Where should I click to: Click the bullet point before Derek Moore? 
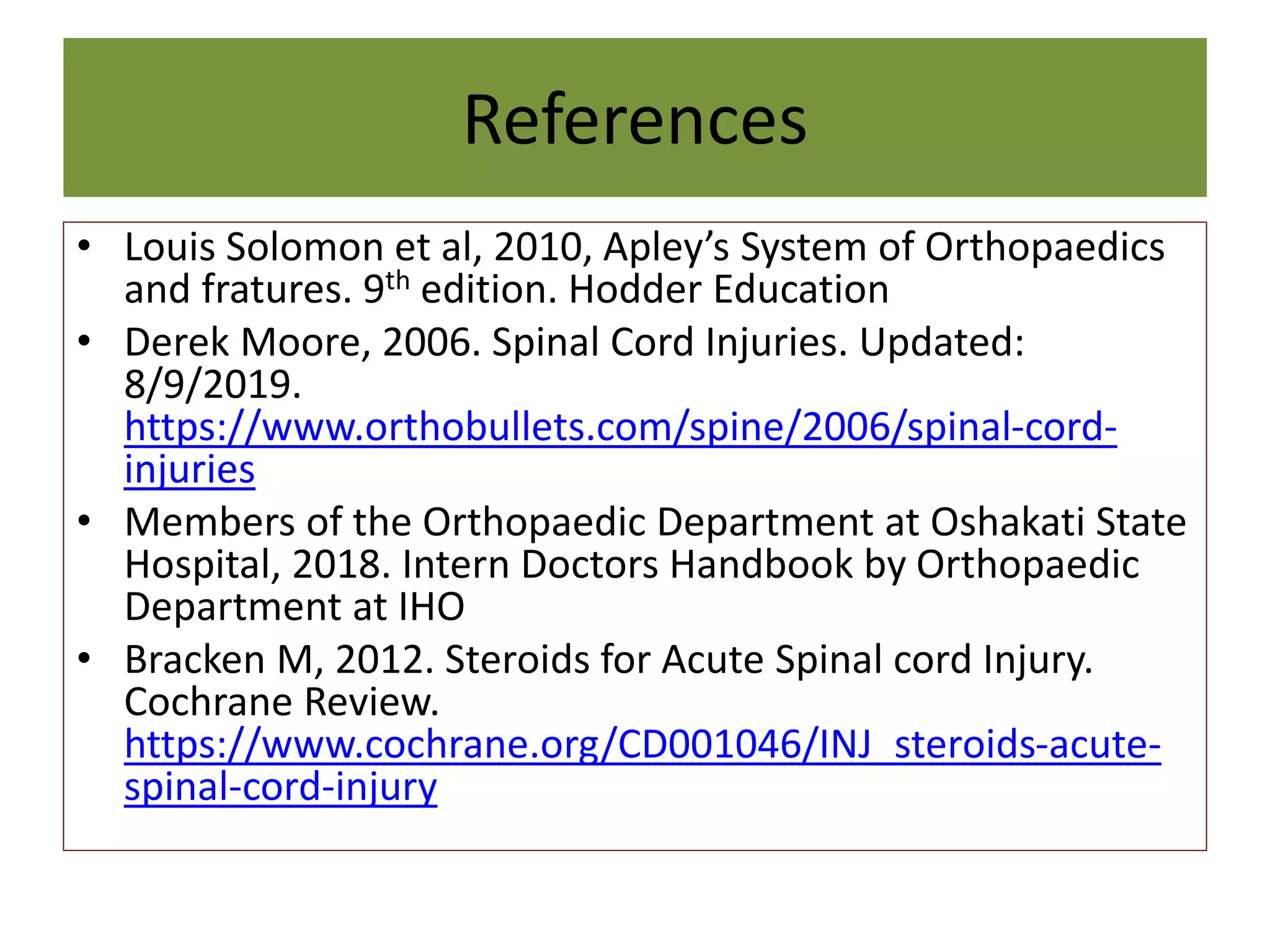tap(84, 342)
